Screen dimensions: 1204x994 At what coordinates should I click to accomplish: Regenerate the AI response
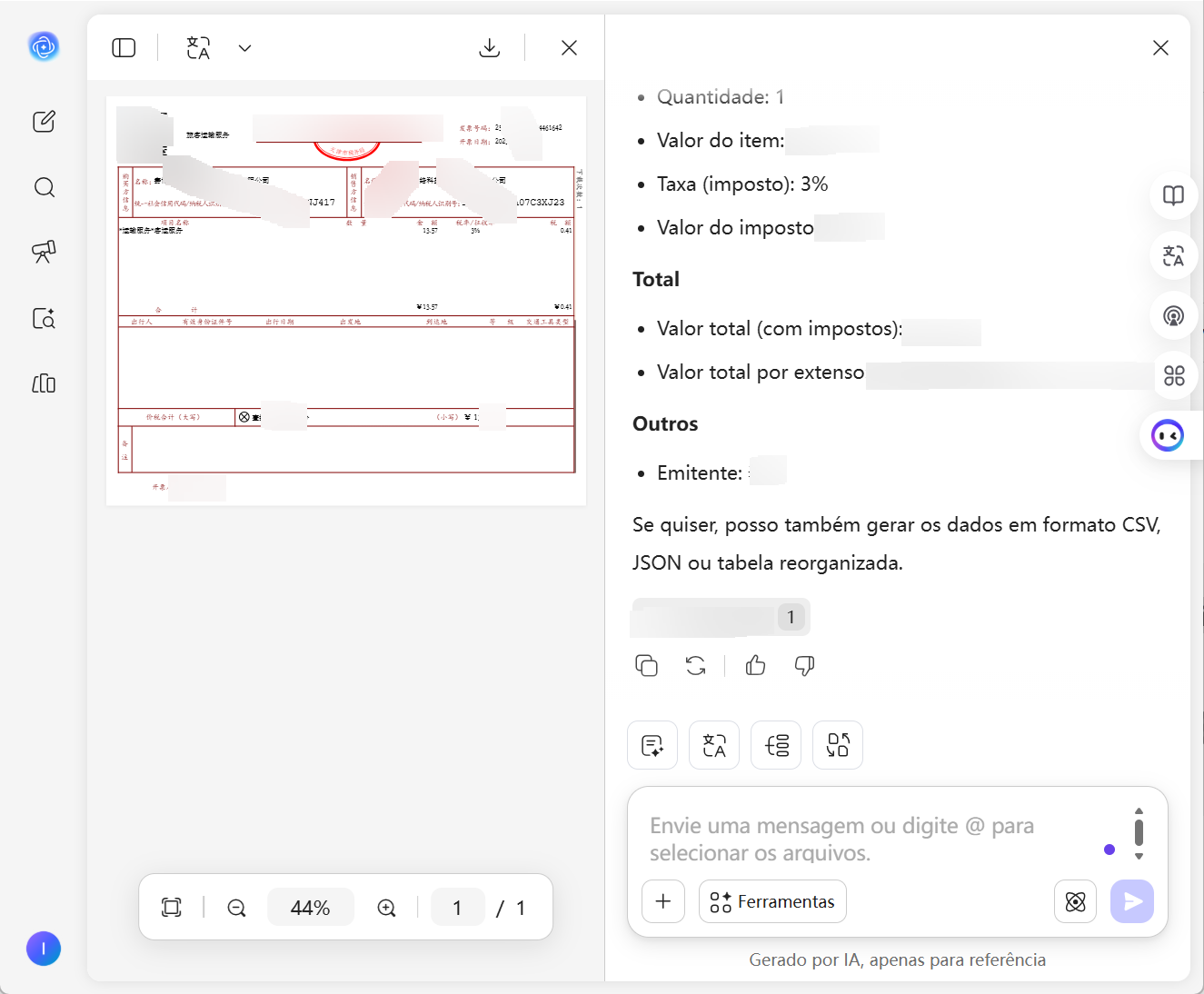[696, 666]
